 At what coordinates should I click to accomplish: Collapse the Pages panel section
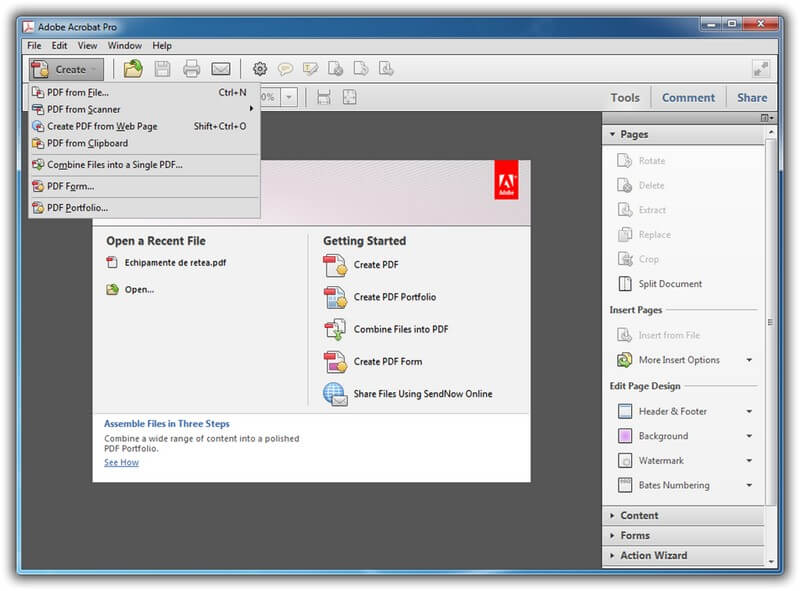click(612, 134)
